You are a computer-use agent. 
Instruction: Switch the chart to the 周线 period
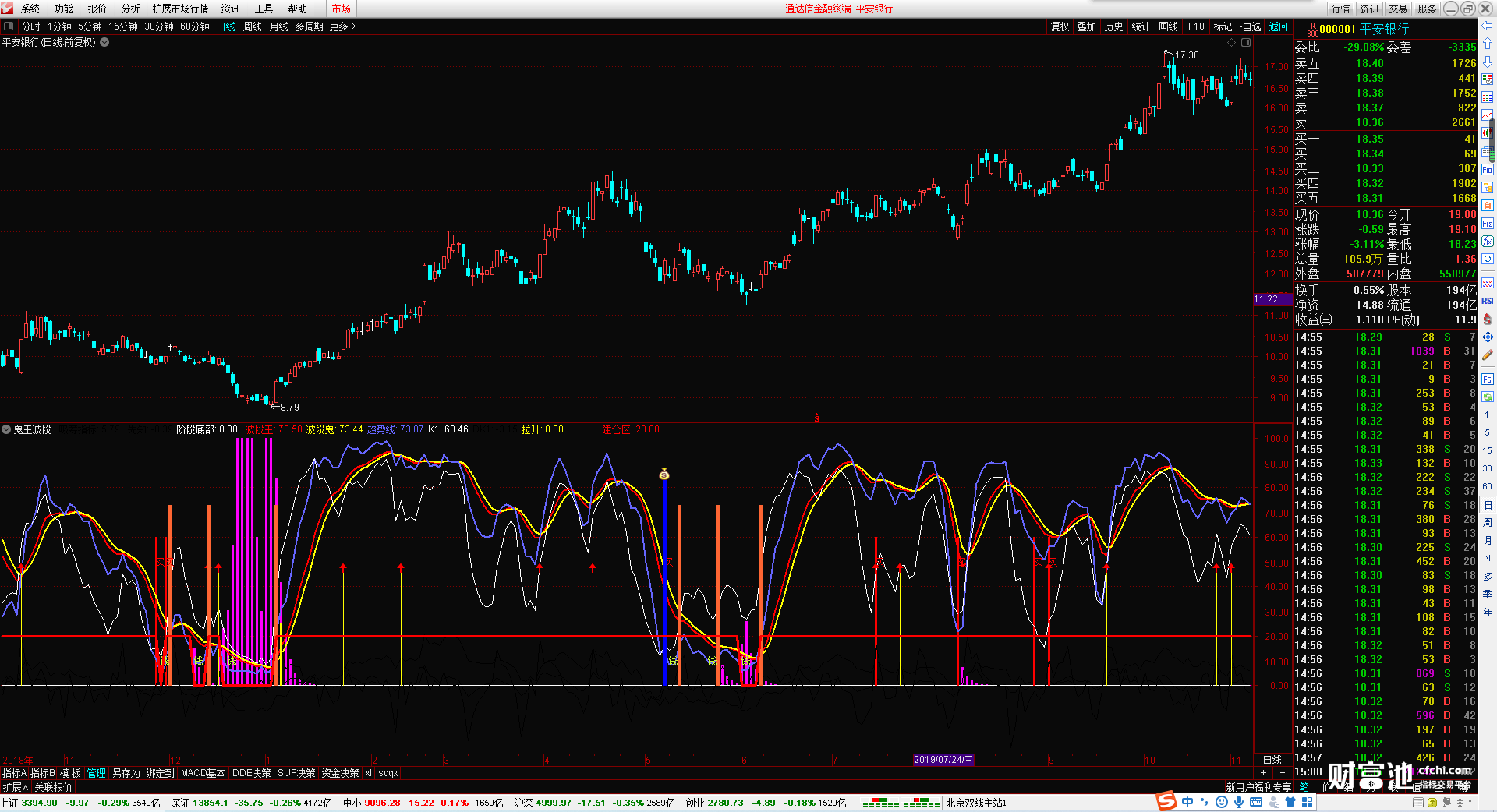pyautogui.click(x=253, y=26)
